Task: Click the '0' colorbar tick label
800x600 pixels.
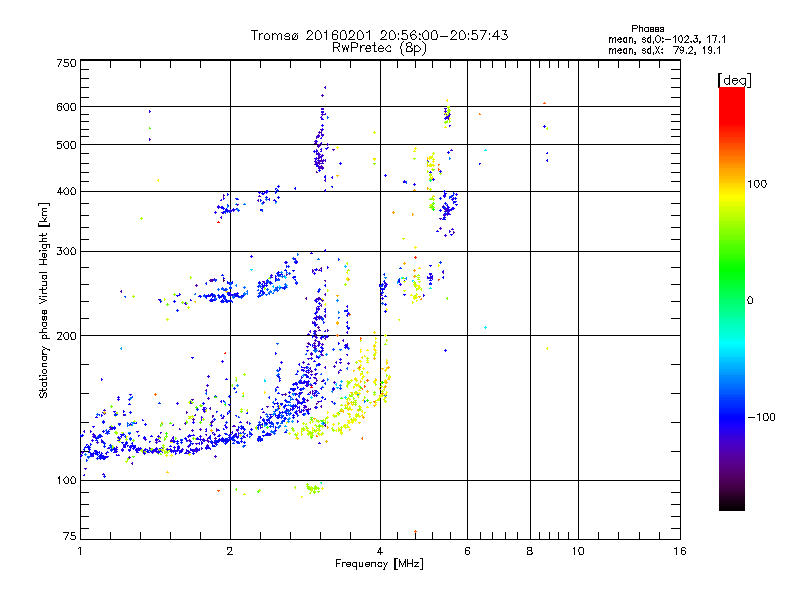Action: click(x=750, y=301)
